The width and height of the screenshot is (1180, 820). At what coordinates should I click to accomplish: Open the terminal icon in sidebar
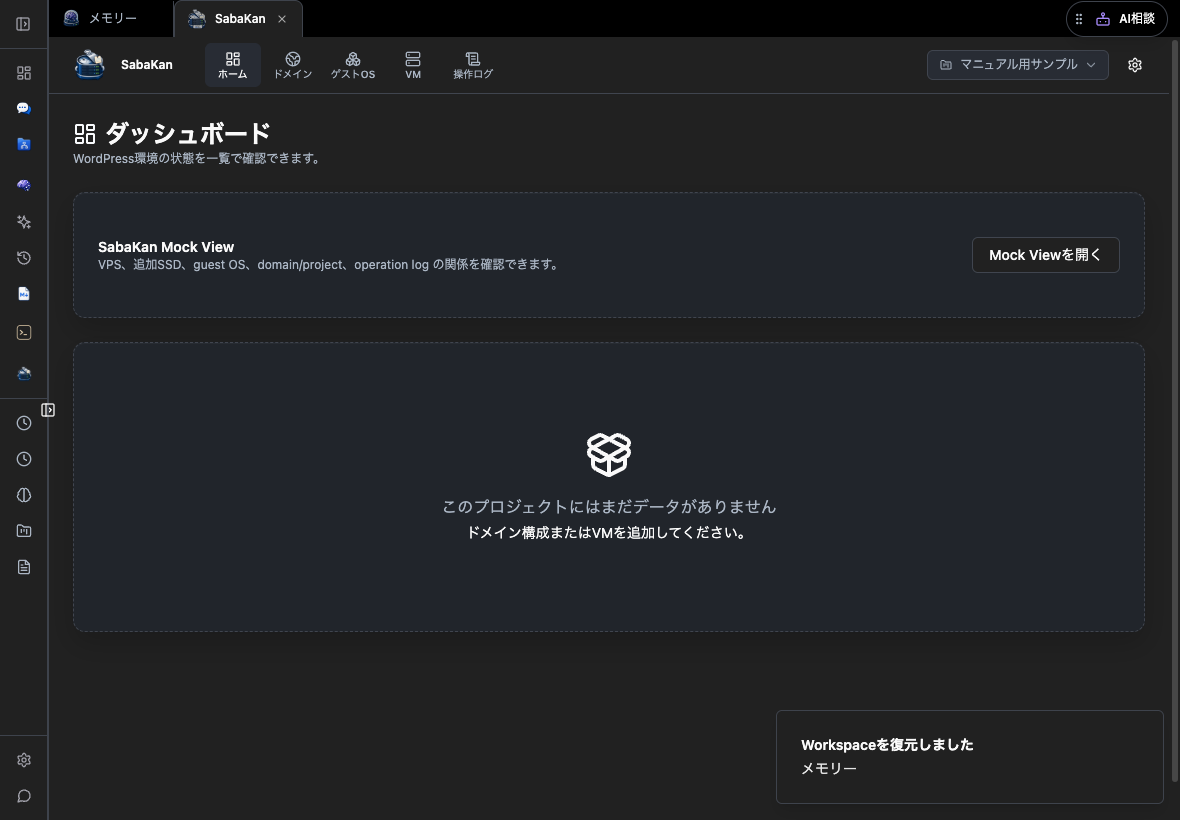[23, 333]
